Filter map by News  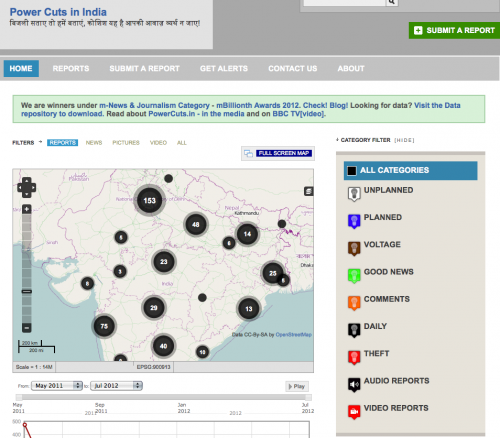point(94,143)
